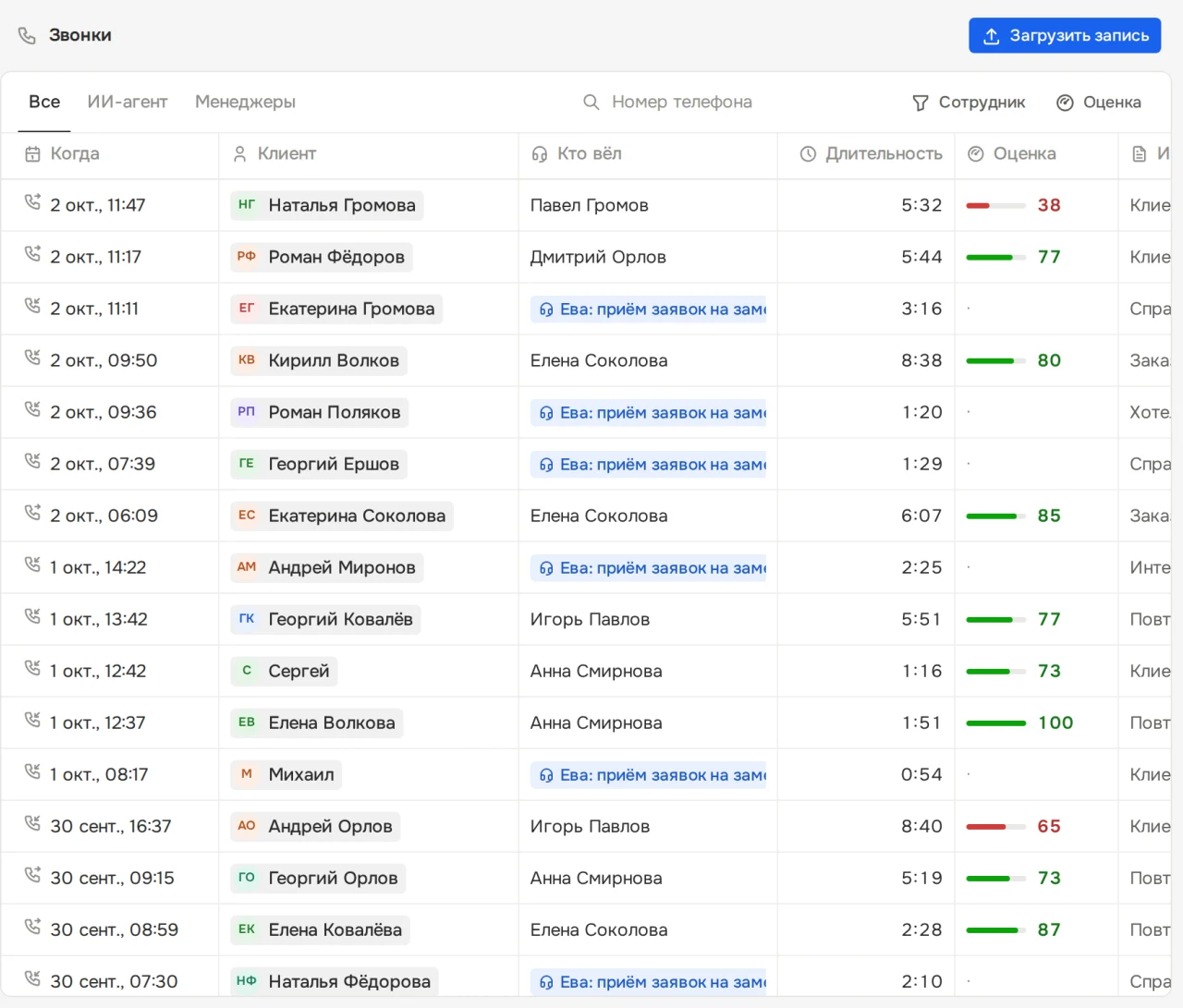Click the call icon for 2 окт., 09:50

32,357
